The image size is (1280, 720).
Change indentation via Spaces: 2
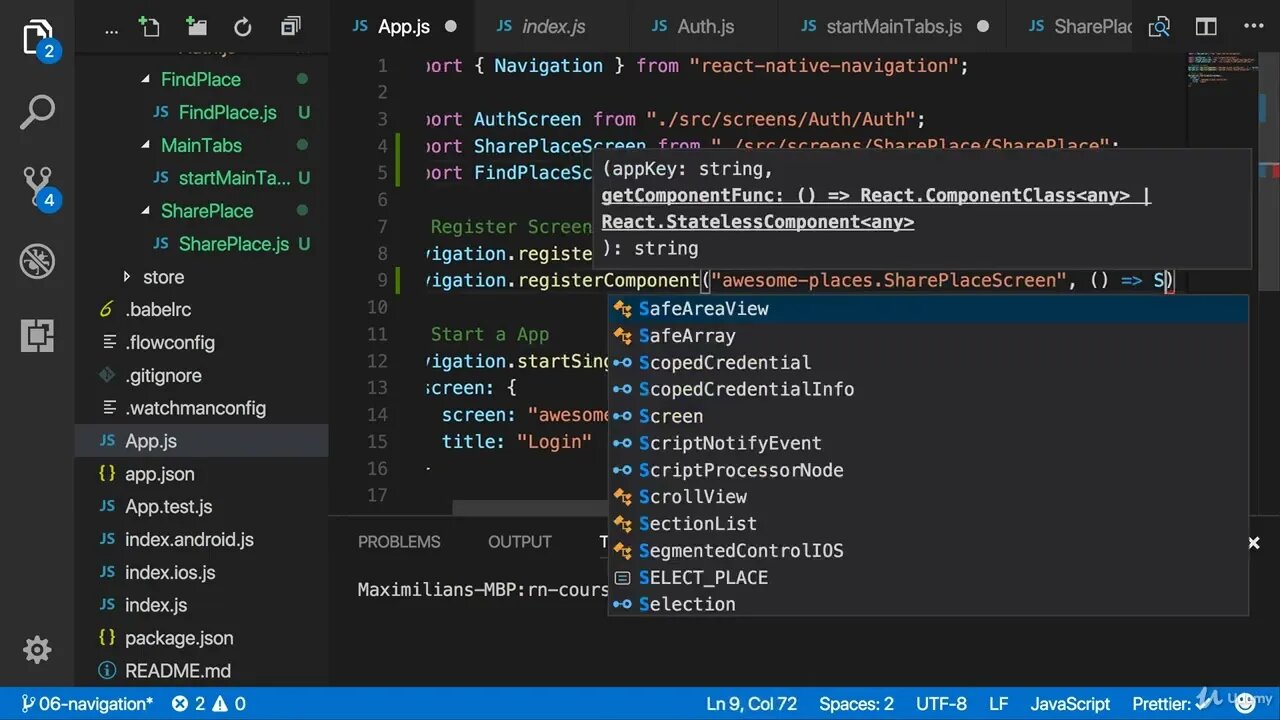click(x=856, y=704)
